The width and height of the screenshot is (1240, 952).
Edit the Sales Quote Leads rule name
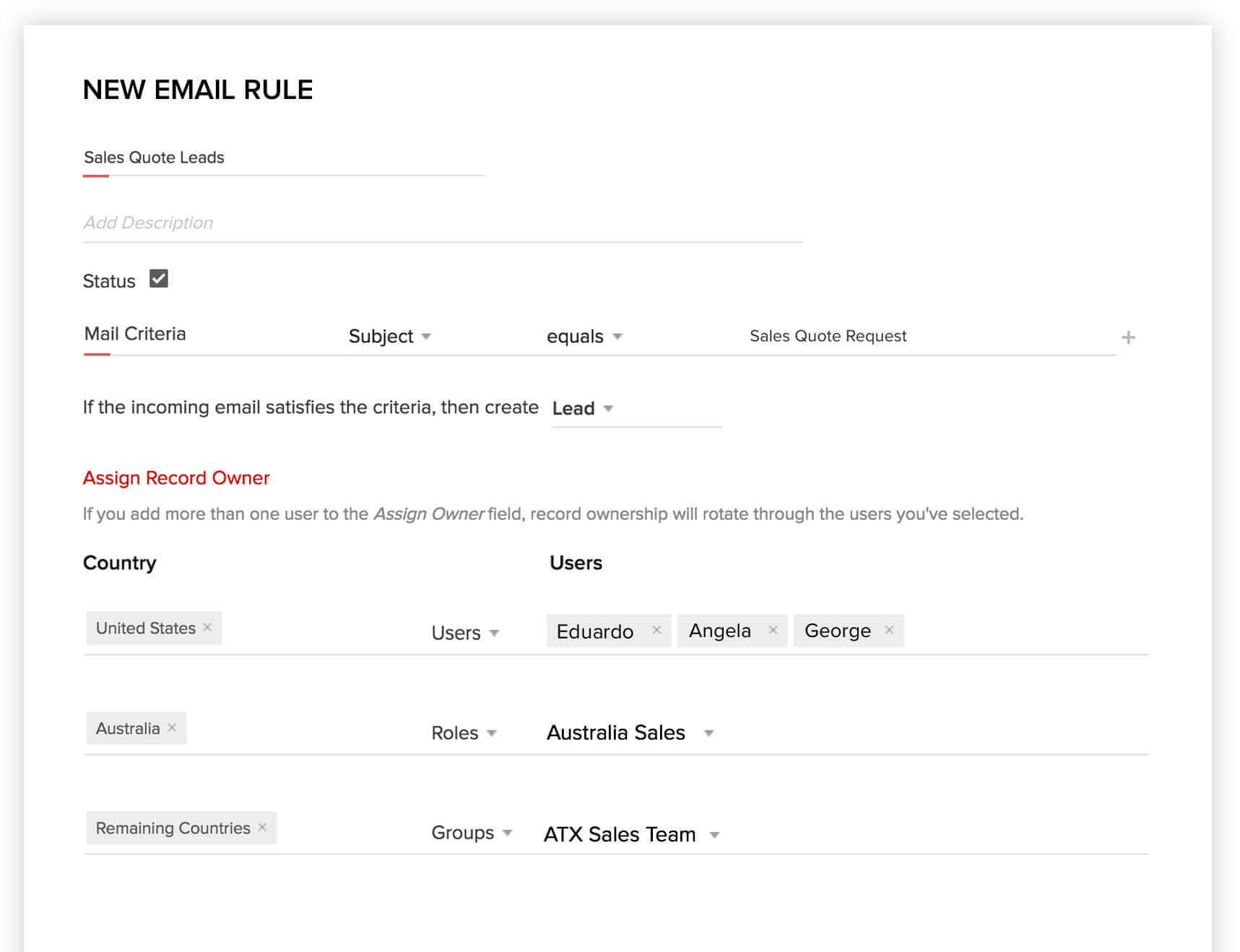click(282, 157)
